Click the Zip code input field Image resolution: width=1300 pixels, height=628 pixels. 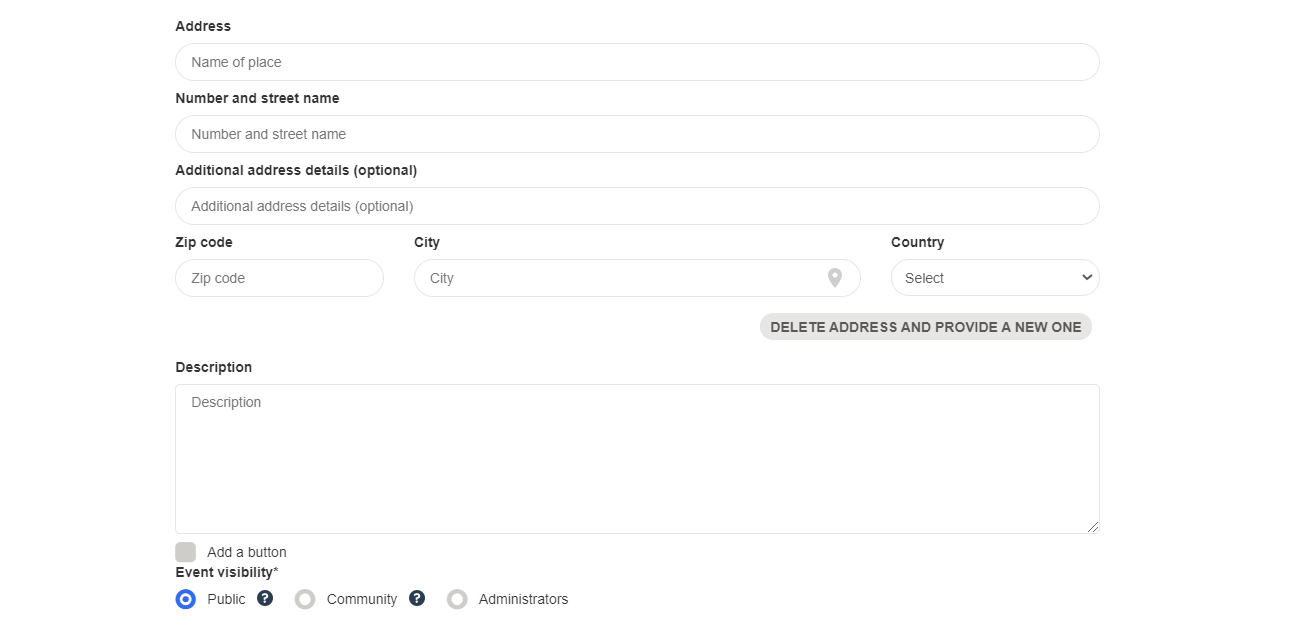point(279,277)
